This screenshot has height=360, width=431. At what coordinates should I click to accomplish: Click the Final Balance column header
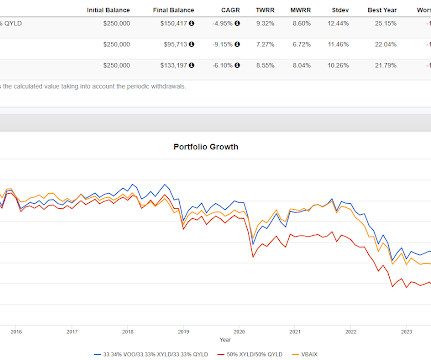point(173,10)
